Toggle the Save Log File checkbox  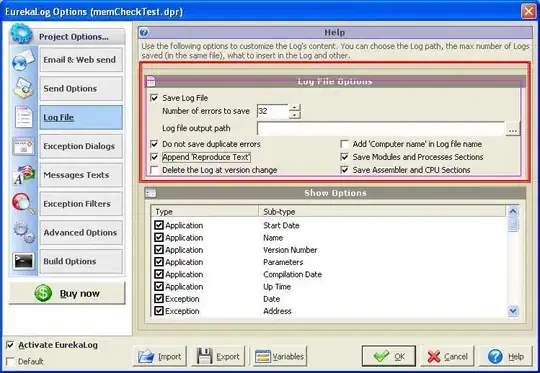click(154, 98)
